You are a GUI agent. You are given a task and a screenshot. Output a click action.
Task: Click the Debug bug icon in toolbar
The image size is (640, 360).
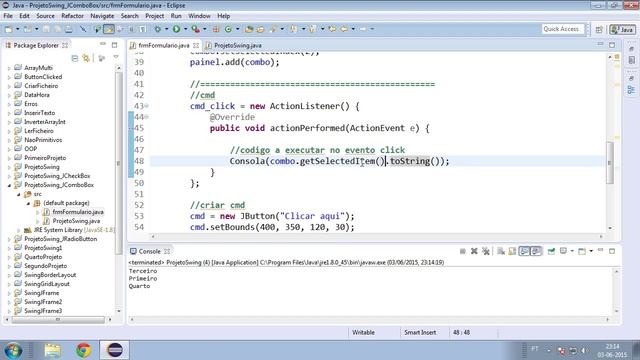(158, 29)
